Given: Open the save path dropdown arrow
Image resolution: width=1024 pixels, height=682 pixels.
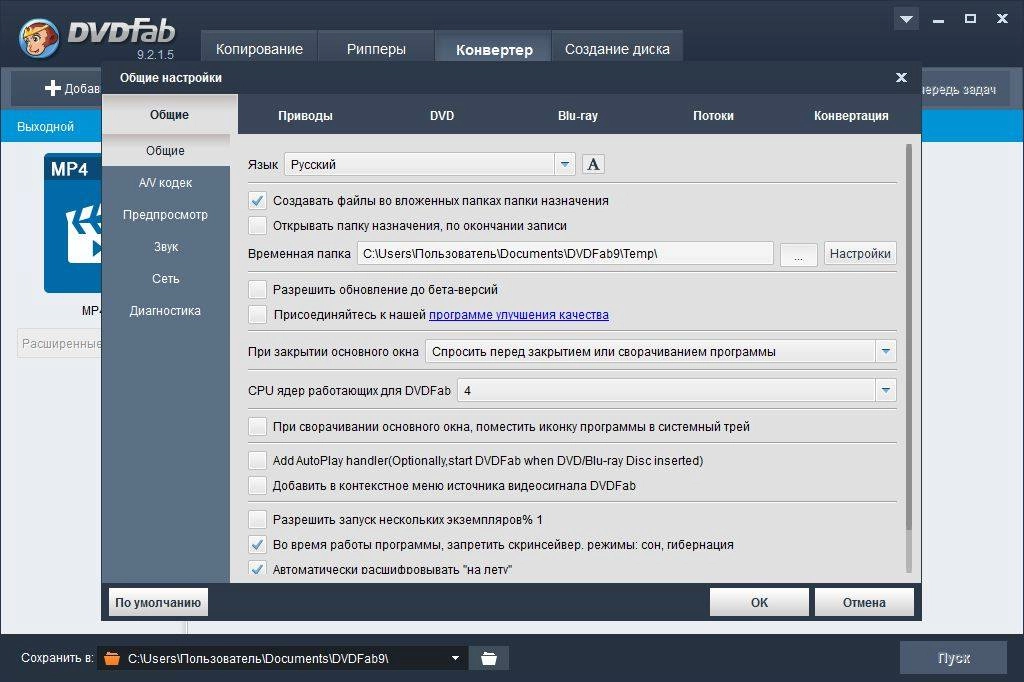Looking at the screenshot, I should point(455,658).
